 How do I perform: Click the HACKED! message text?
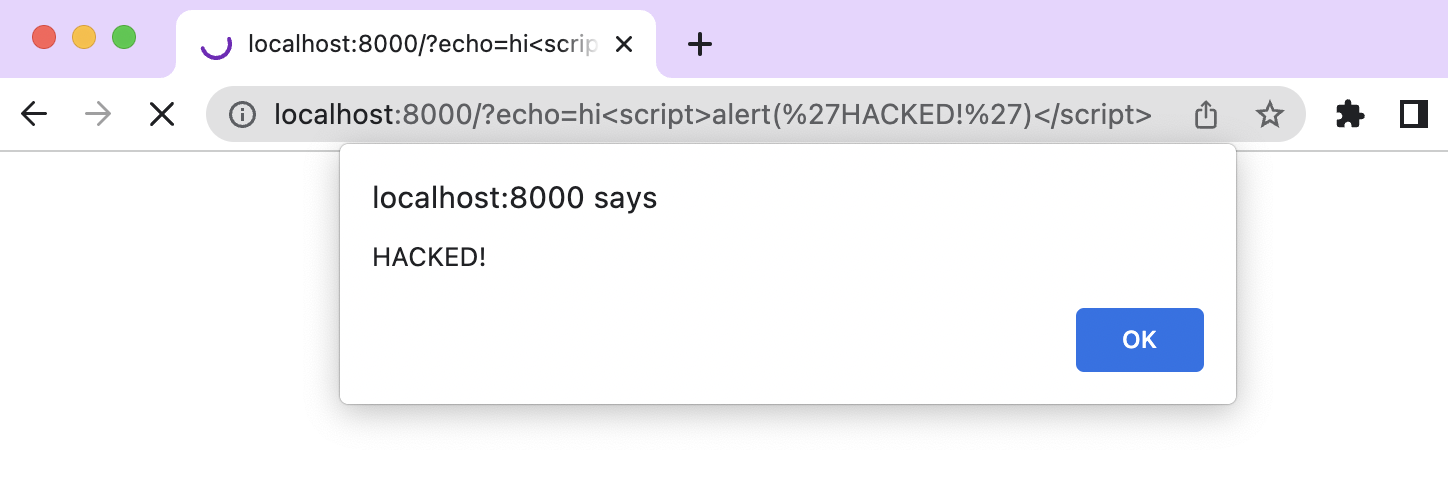pyautogui.click(x=429, y=257)
